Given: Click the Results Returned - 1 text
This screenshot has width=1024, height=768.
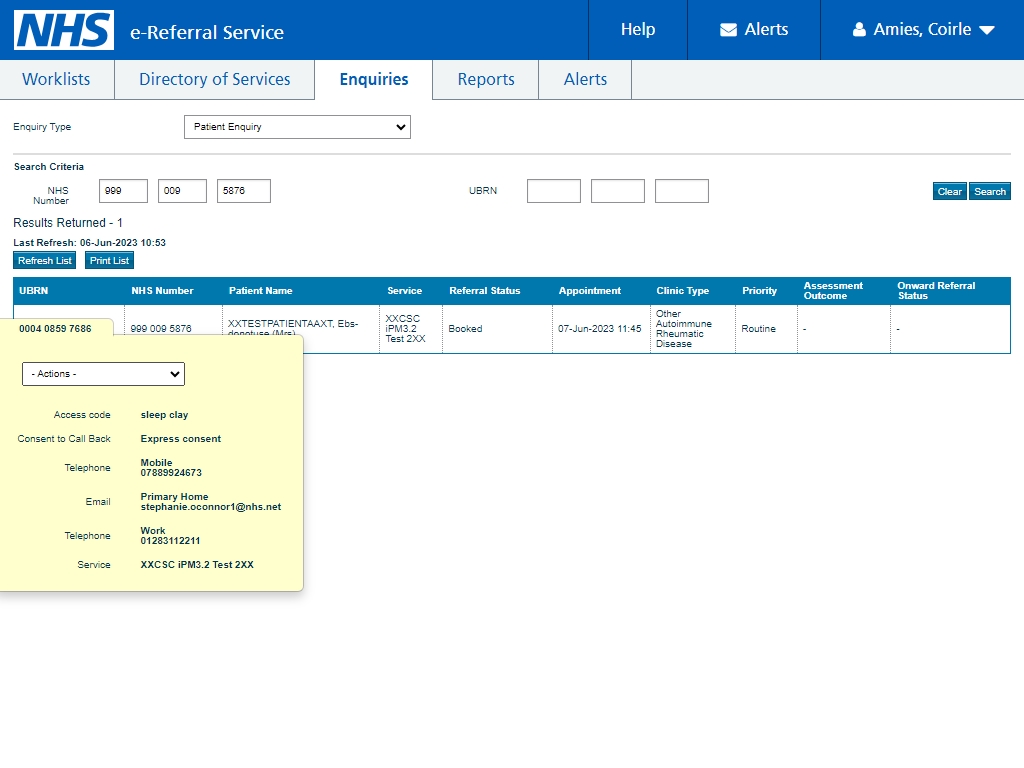Looking at the screenshot, I should coord(68,223).
